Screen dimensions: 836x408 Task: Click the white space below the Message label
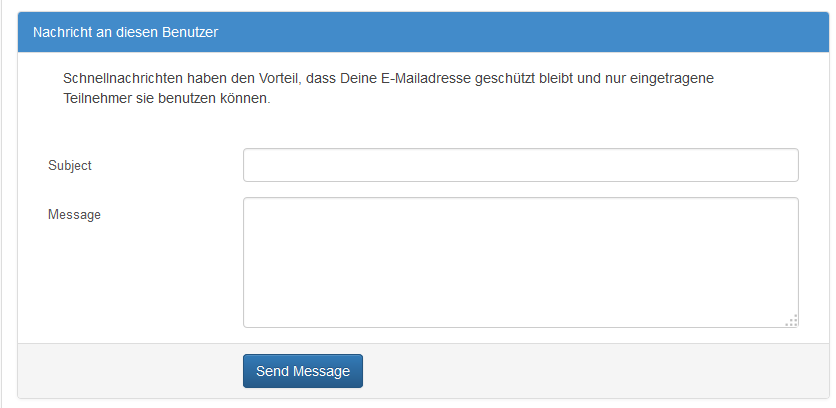tap(128, 277)
